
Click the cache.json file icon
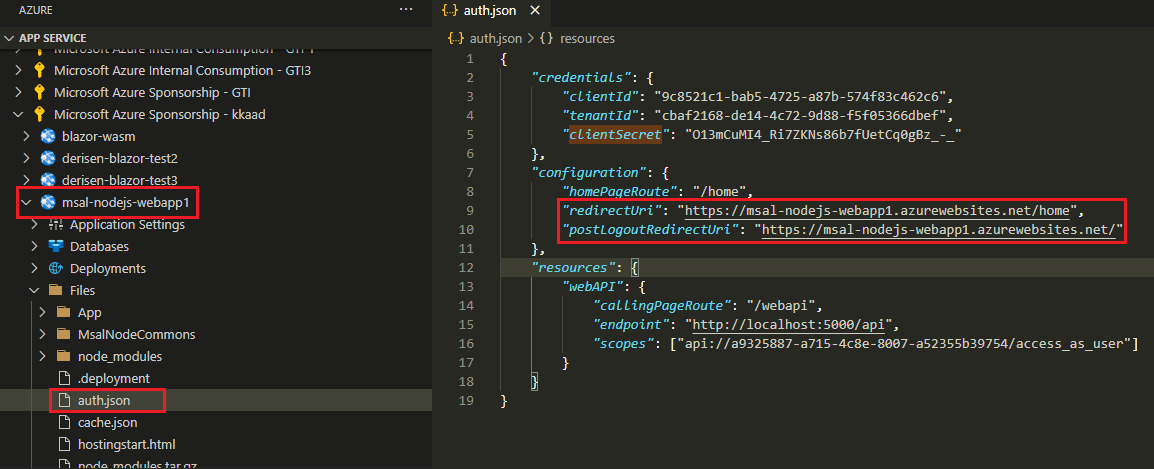coord(64,422)
